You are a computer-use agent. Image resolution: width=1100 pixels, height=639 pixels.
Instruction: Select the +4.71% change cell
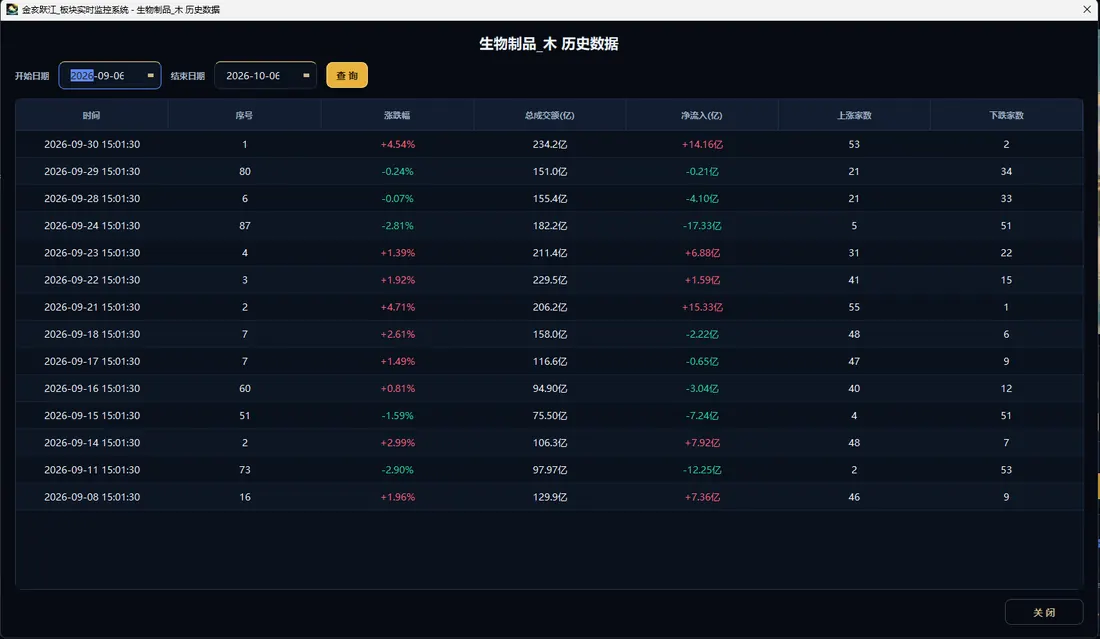397,307
